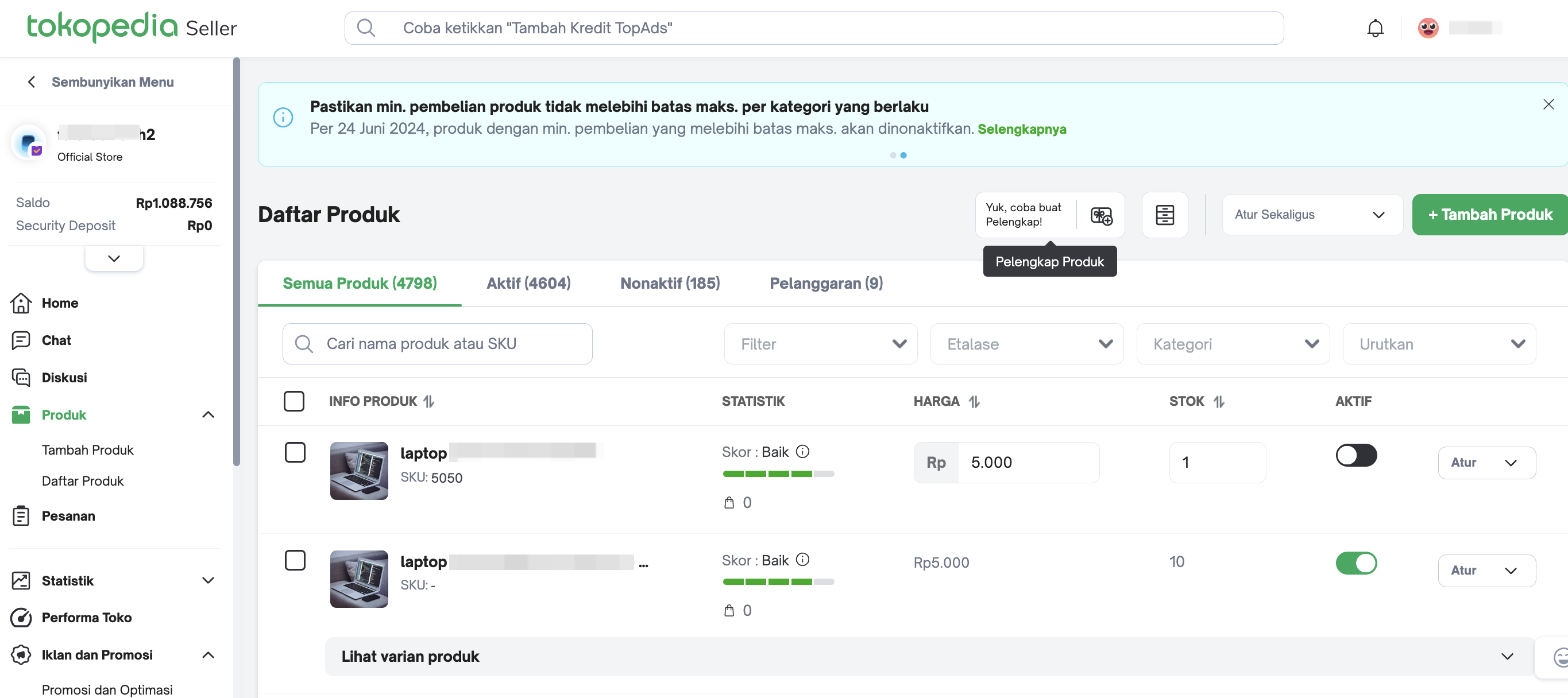Image resolution: width=1568 pixels, height=698 pixels.
Task: Sort by Harga using the sort arrows
Action: tap(974, 402)
